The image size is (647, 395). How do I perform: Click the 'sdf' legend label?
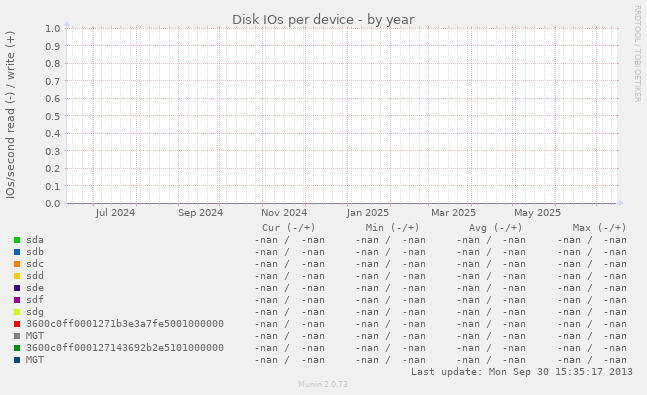pyautogui.click(x=35, y=300)
